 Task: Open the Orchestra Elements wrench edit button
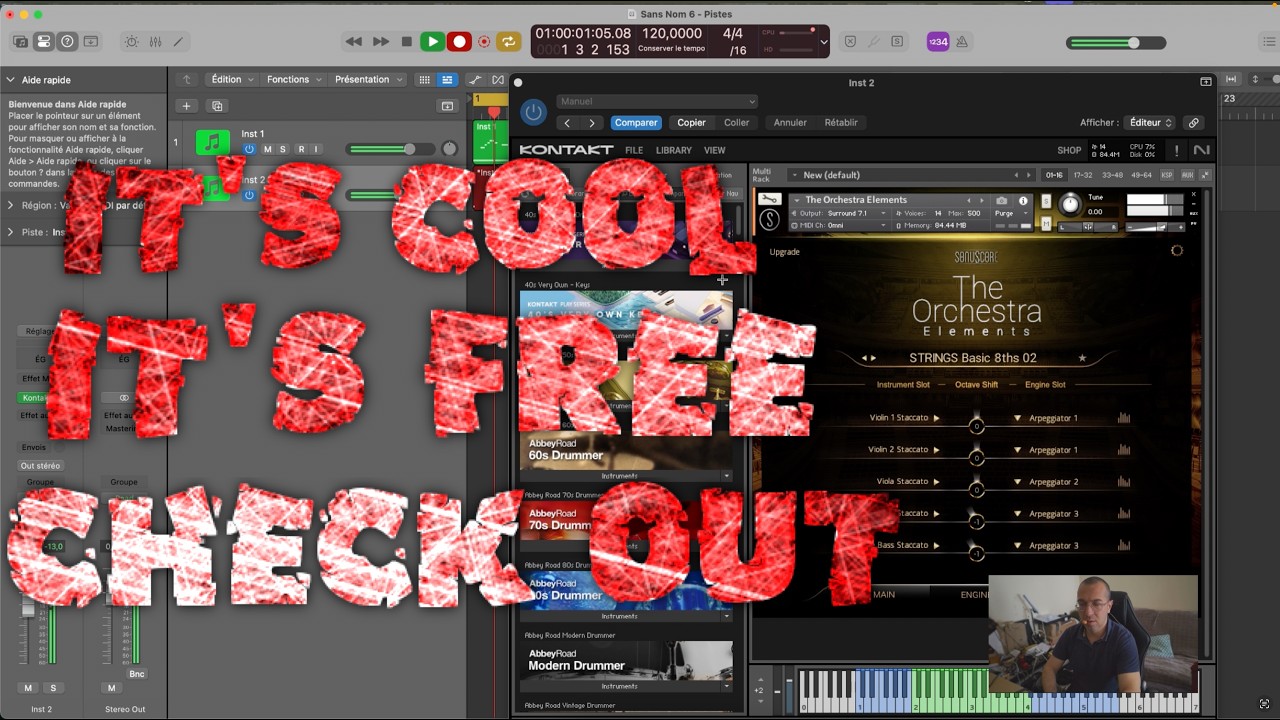click(x=769, y=200)
